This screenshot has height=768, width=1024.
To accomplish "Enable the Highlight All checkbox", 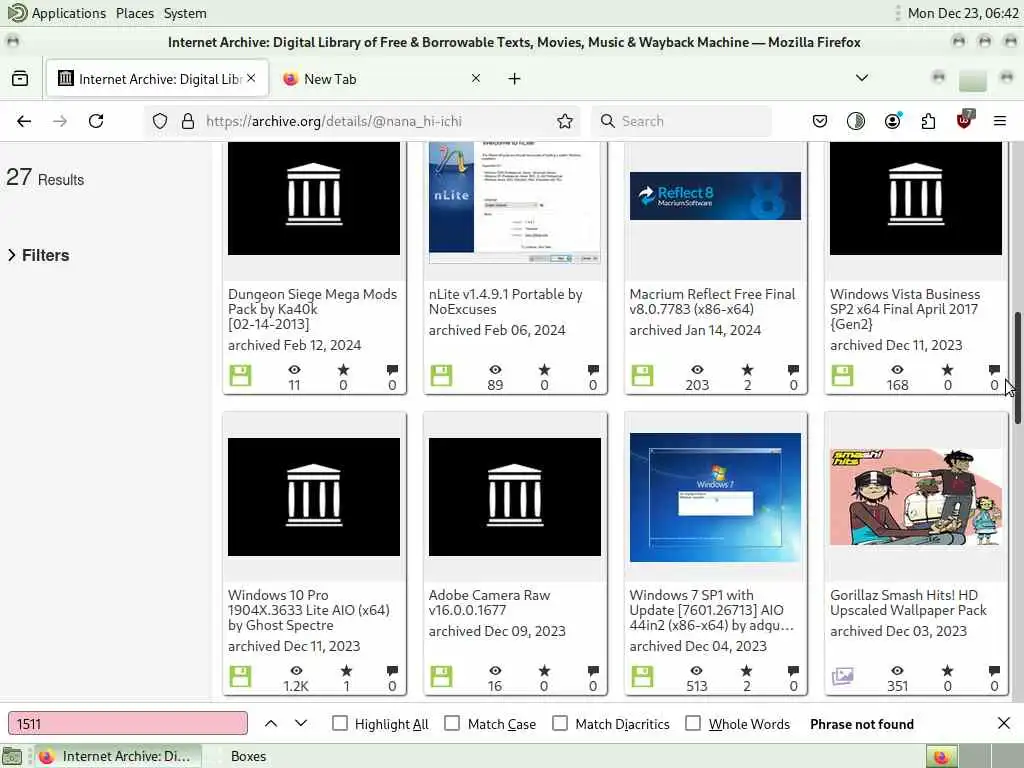I will coord(340,724).
